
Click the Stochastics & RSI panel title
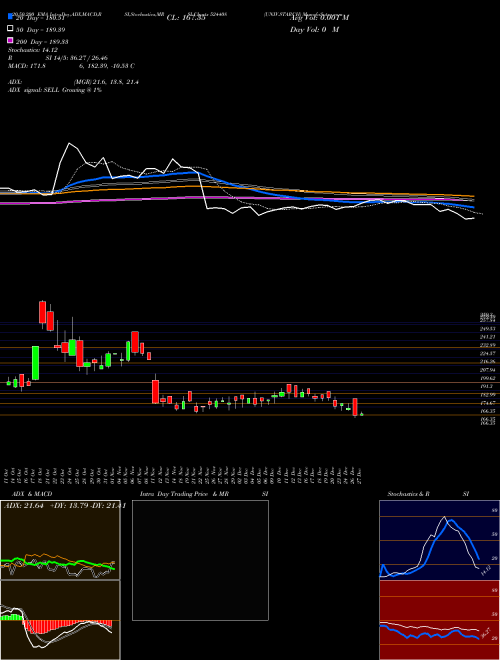pos(428,494)
